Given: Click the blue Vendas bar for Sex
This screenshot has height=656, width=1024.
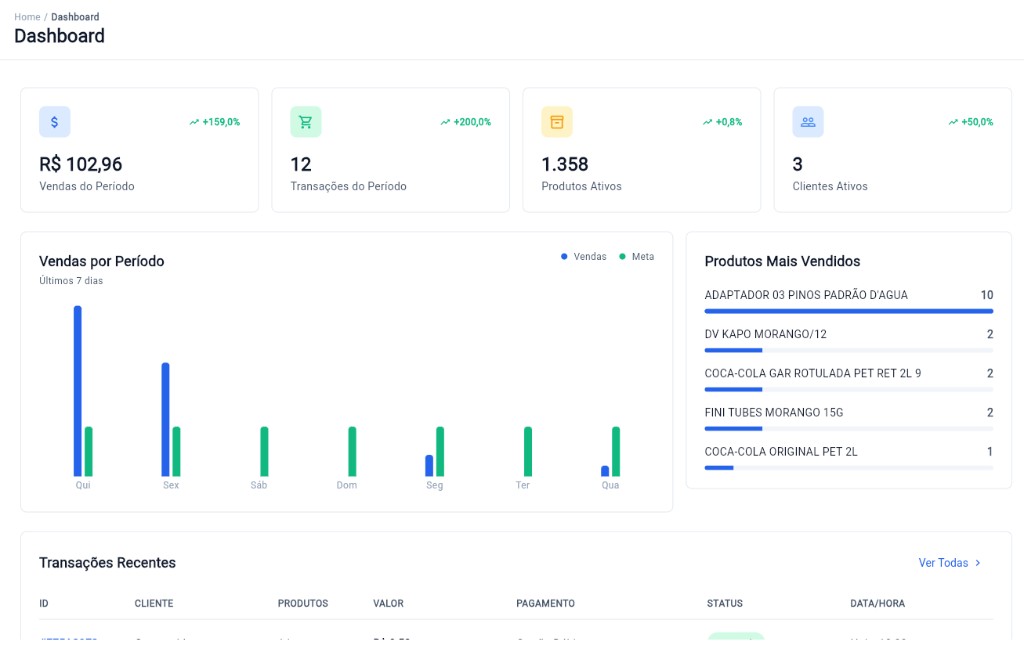Looking at the screenshot, I should (165, 419).
